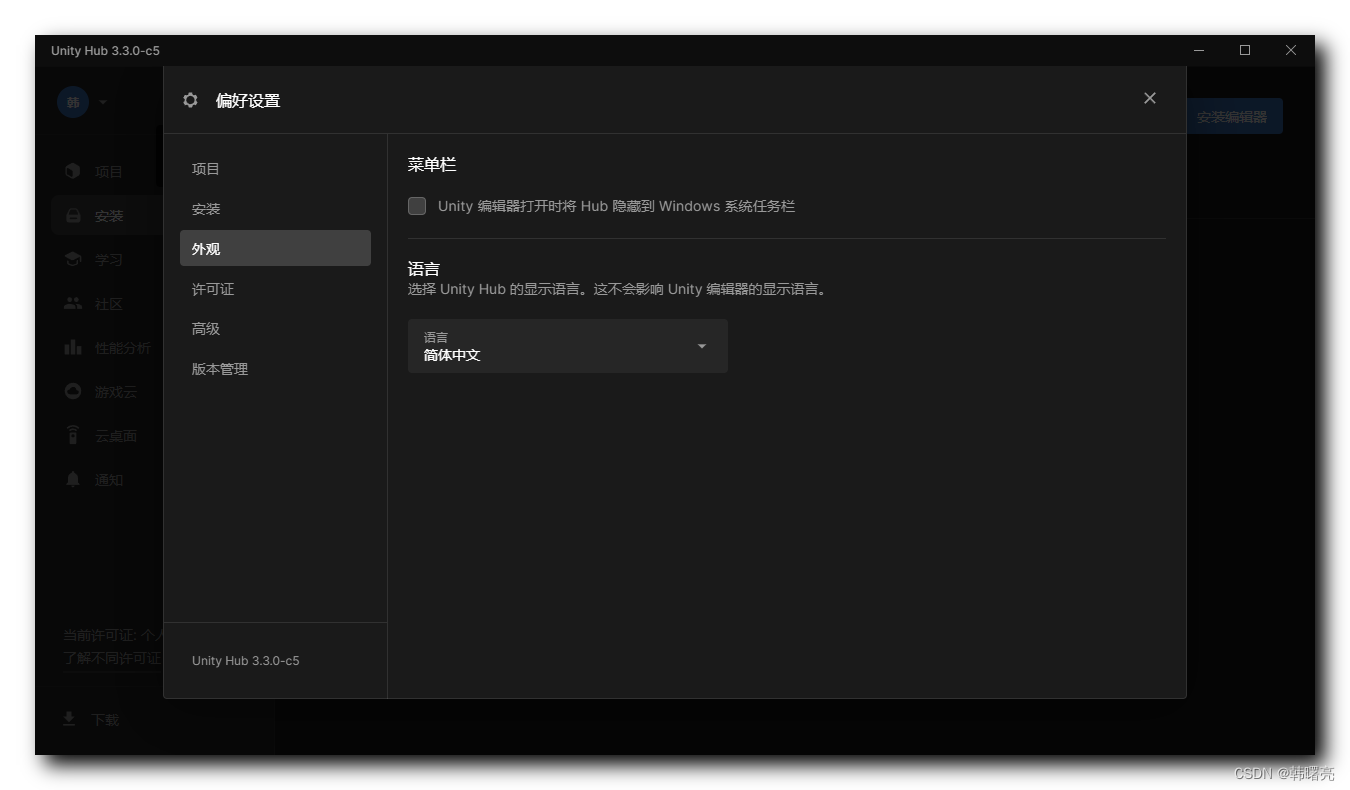Click the 游戏云 cloud icon
1350x790 pixels.
[73, 391]
